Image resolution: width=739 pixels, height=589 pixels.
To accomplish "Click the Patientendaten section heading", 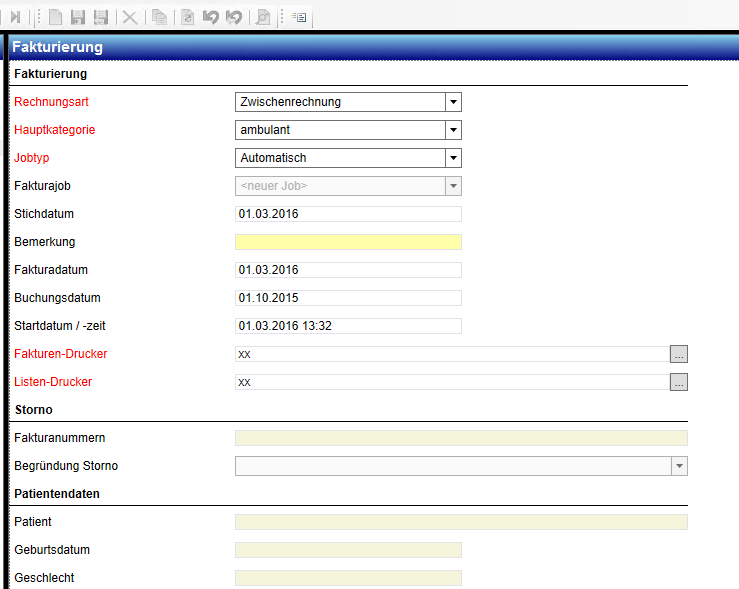I will tap(57, 494).
